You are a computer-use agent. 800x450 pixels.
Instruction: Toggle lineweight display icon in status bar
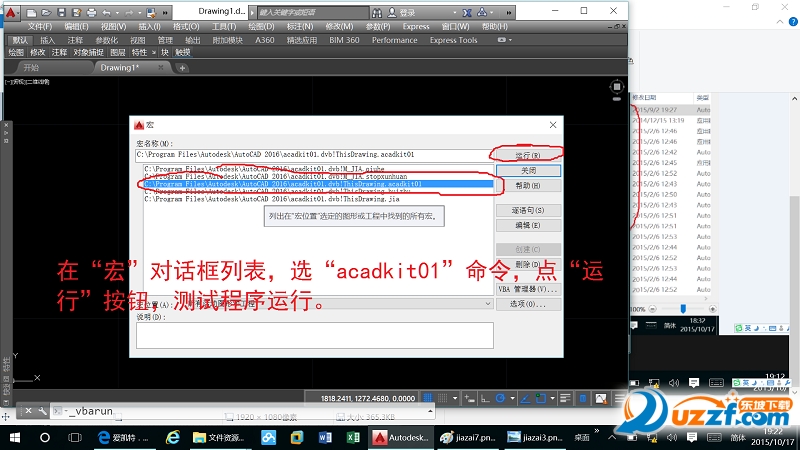(x=565, y=398)
